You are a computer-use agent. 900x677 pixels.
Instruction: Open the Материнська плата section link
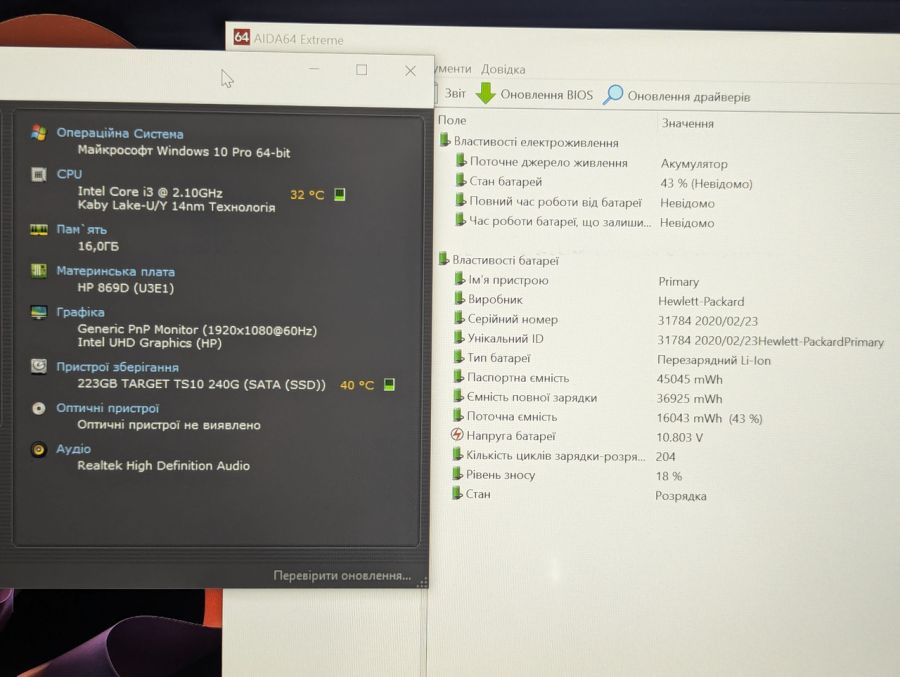115,271
